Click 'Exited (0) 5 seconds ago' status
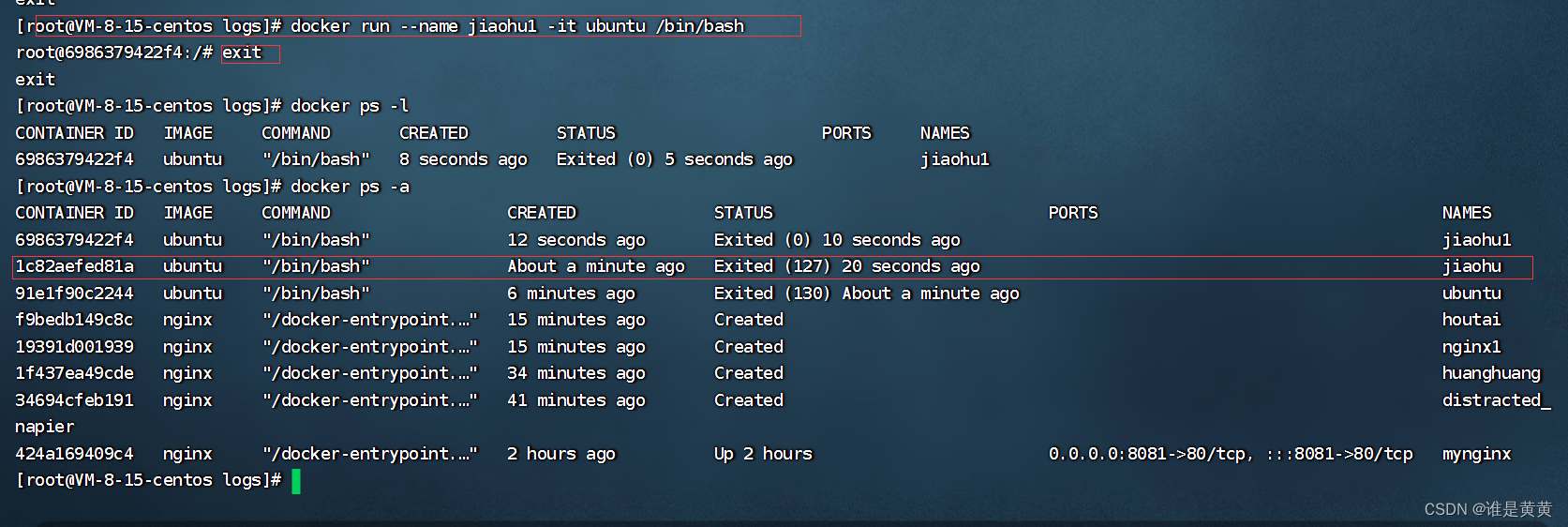Image resolution: width=1568 pixels, height=527 pixels. (x=675, y=159)
